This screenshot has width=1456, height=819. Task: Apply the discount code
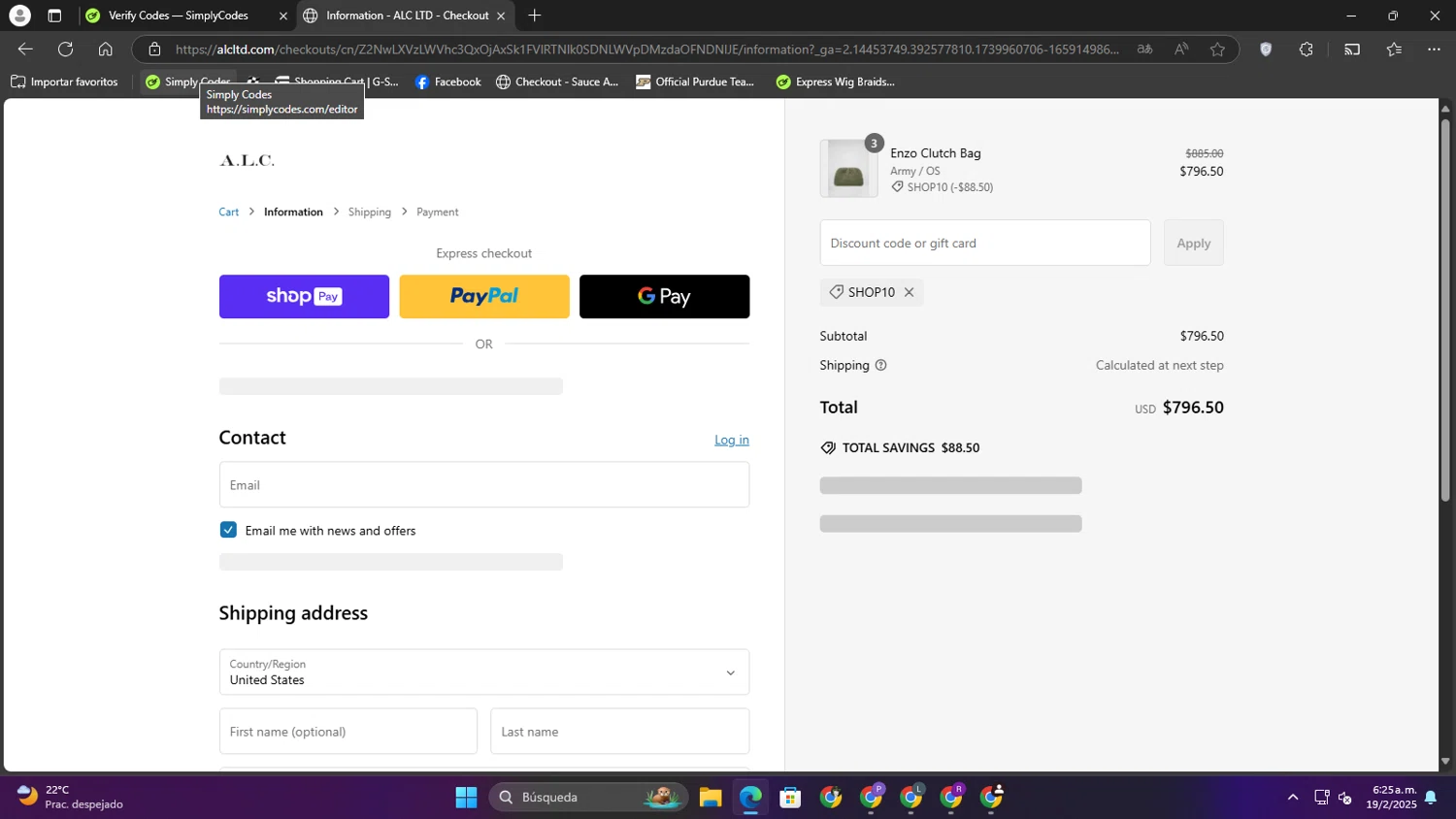pyautogui.click(x=1194, y=243)
